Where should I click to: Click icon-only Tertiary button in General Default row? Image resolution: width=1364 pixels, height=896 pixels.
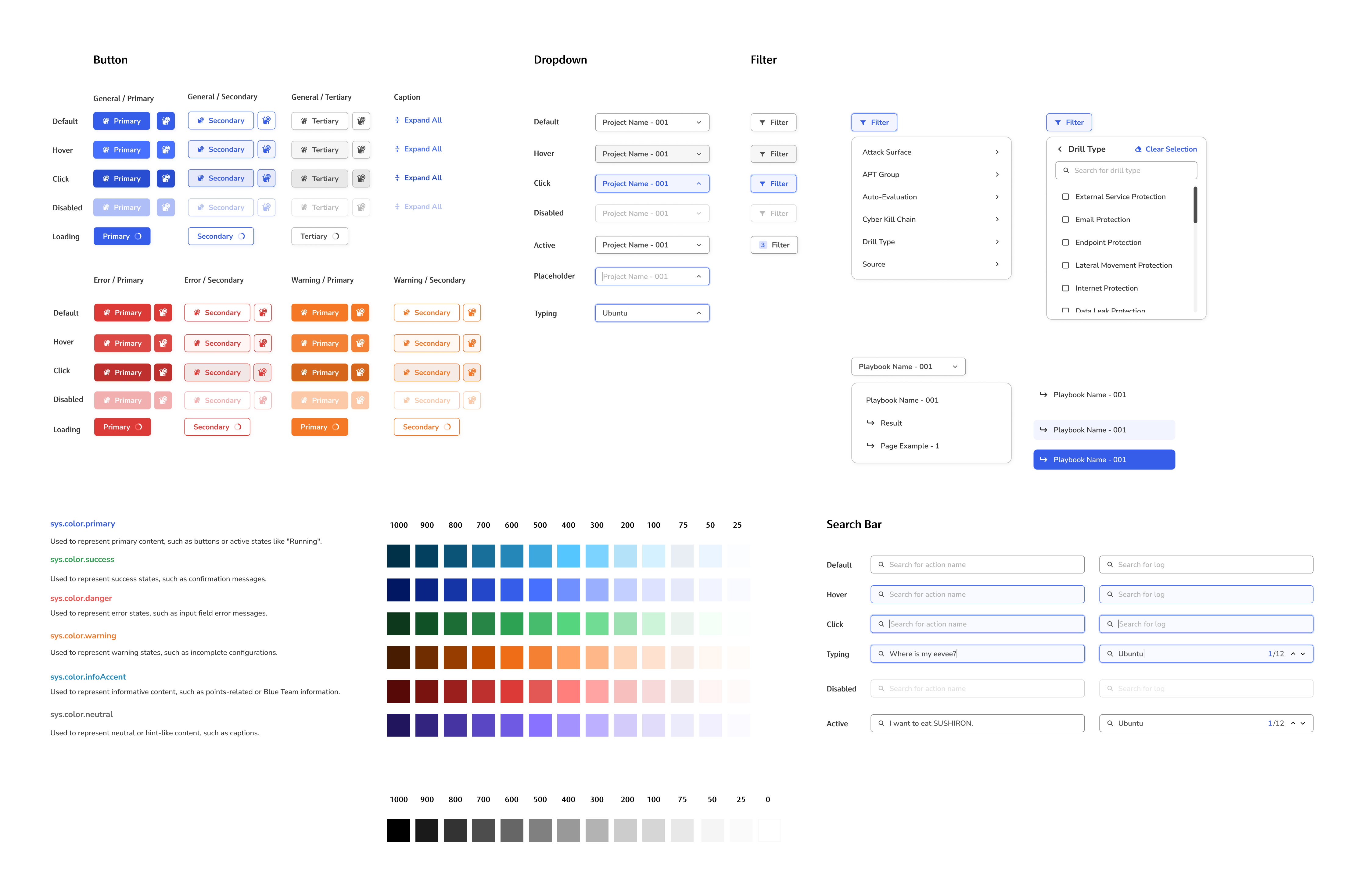point(361,121)
